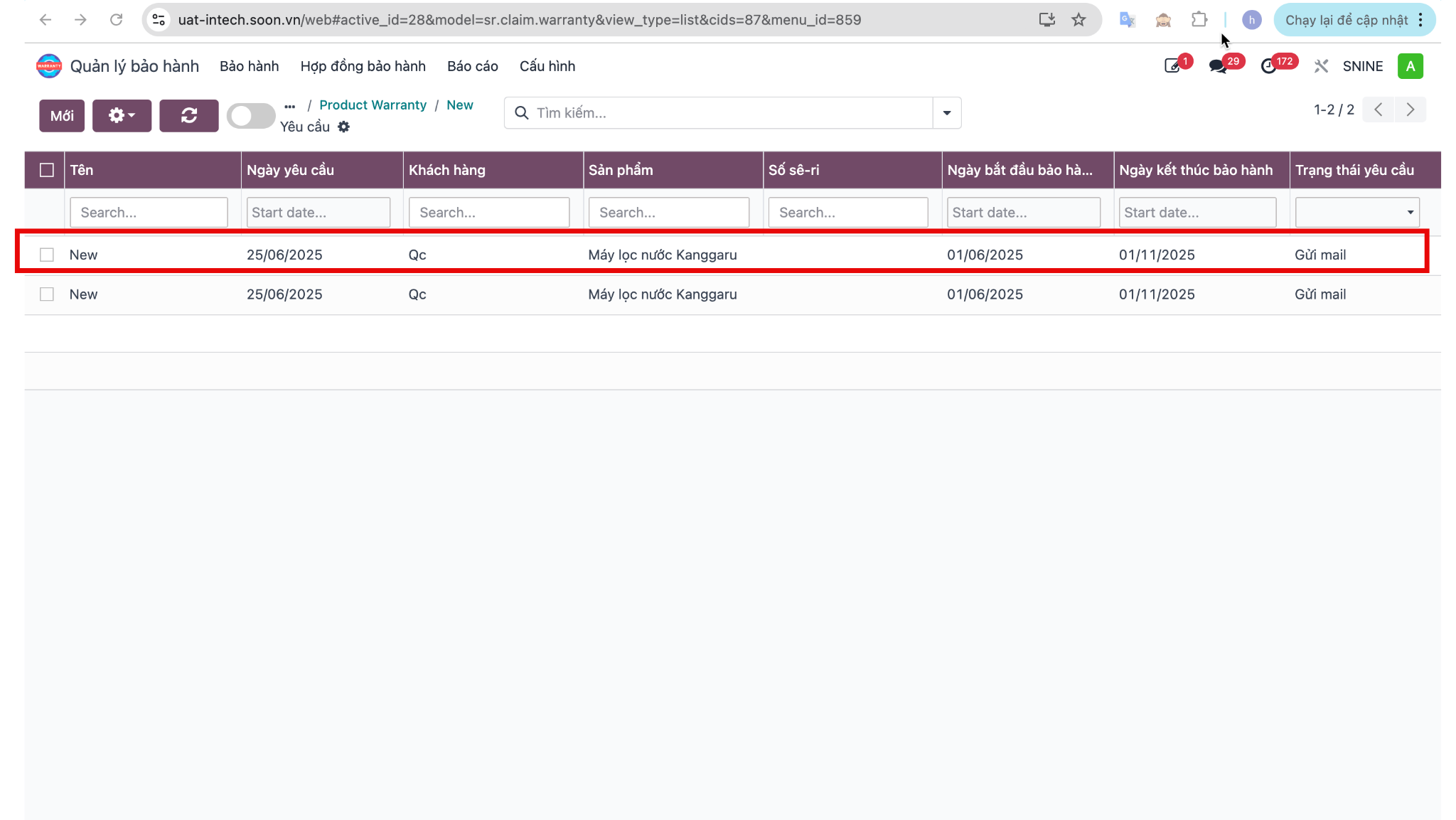Expand the search options dropdown arrow

(947, 113)
